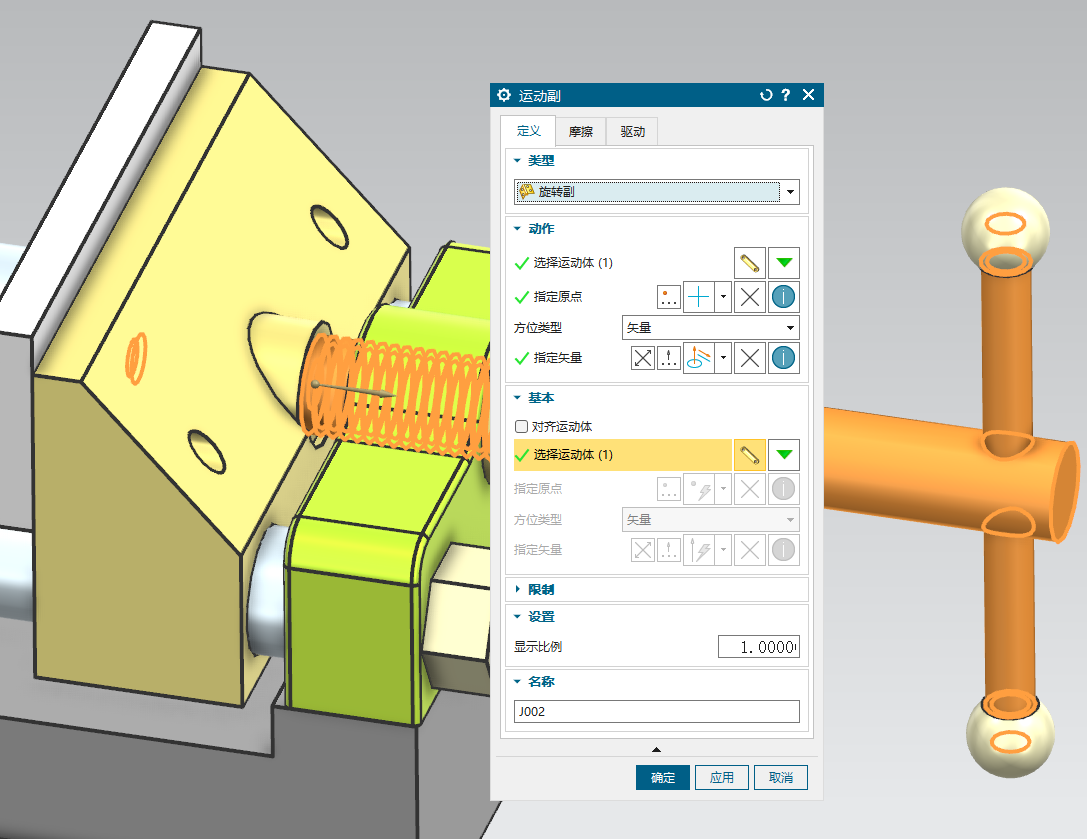This screenshot has width=1087, height=839.
Task: Collapse the 设置 section
Action: (x=518, y=617)
